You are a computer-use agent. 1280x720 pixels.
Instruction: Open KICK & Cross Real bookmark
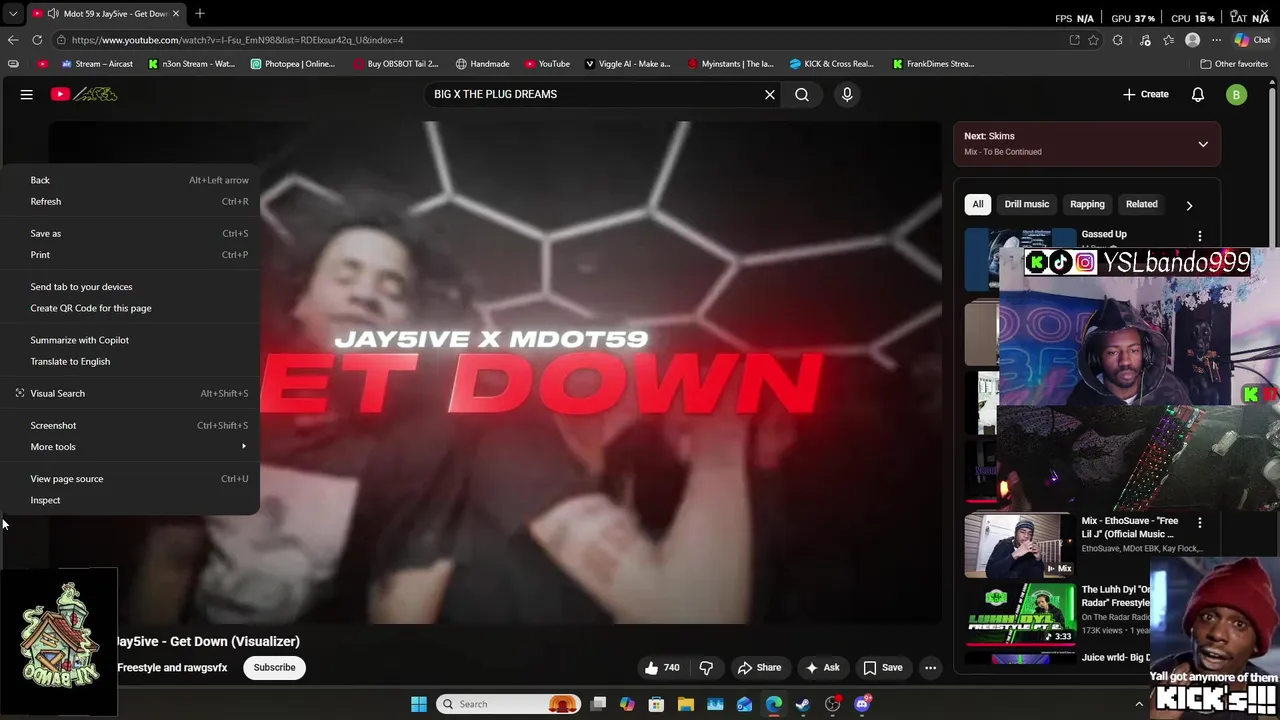pos(832,64)
